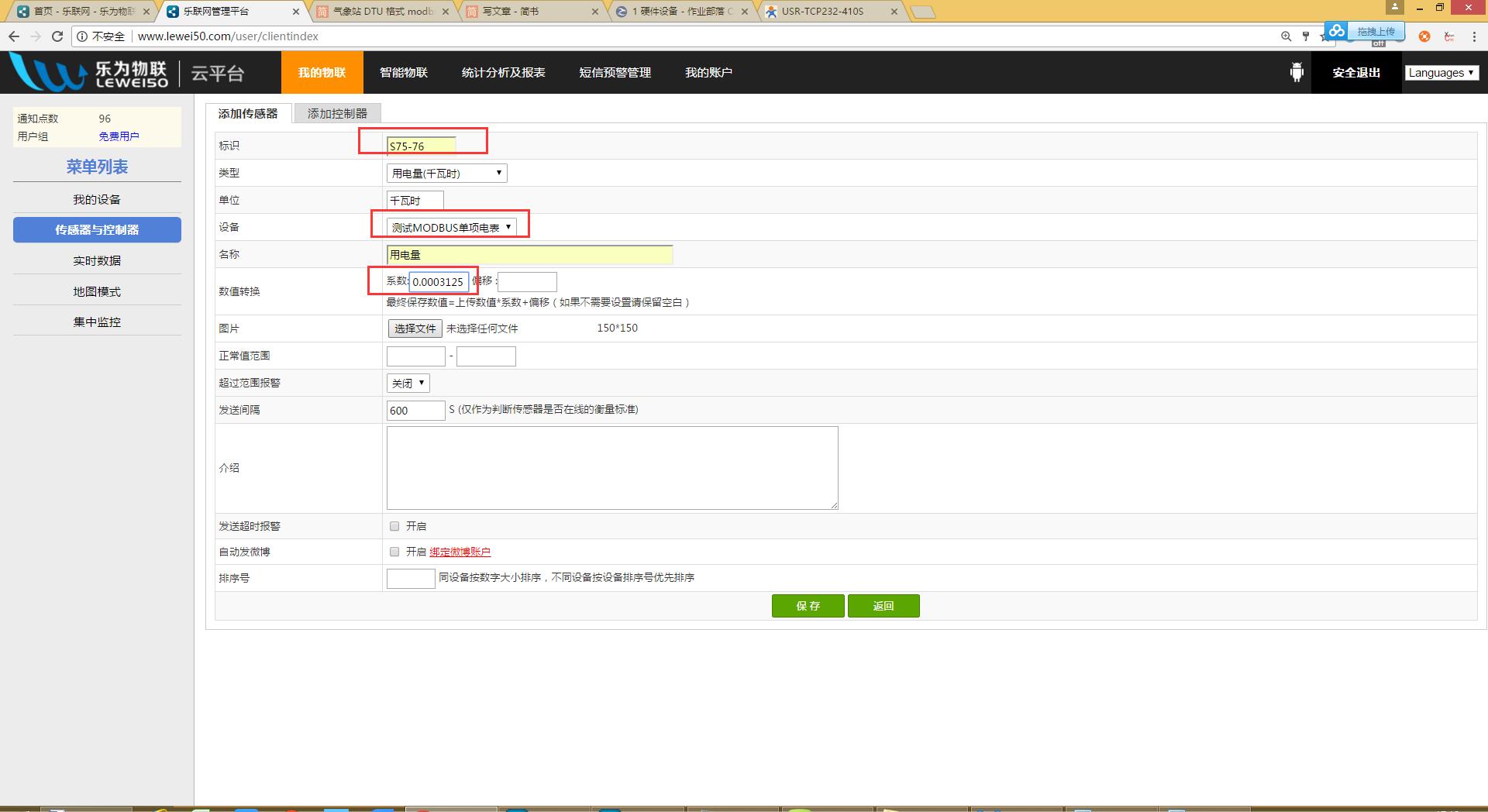
Task: Click the browser address bar URL
Action: [x=228, y=36]
